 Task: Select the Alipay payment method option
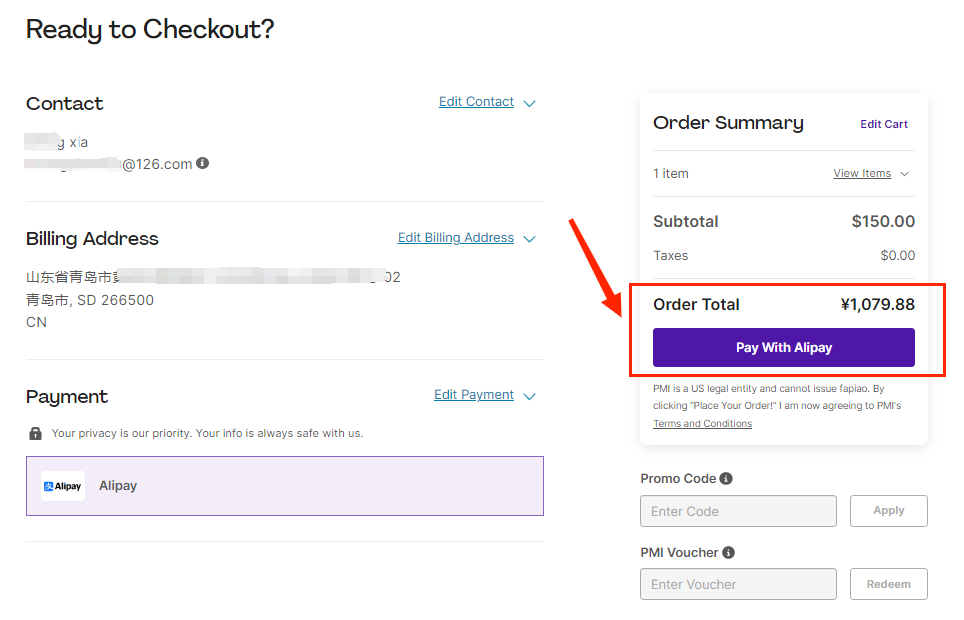pos(285,486)
